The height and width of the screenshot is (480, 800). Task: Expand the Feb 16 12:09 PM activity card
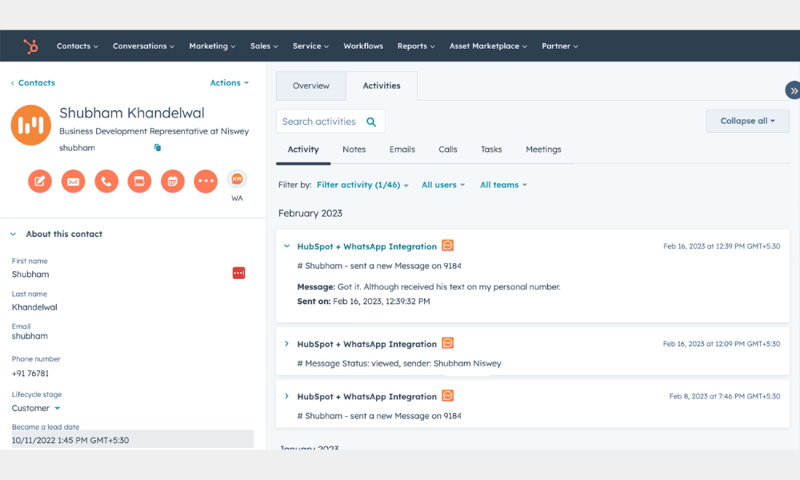coord(287,344)
